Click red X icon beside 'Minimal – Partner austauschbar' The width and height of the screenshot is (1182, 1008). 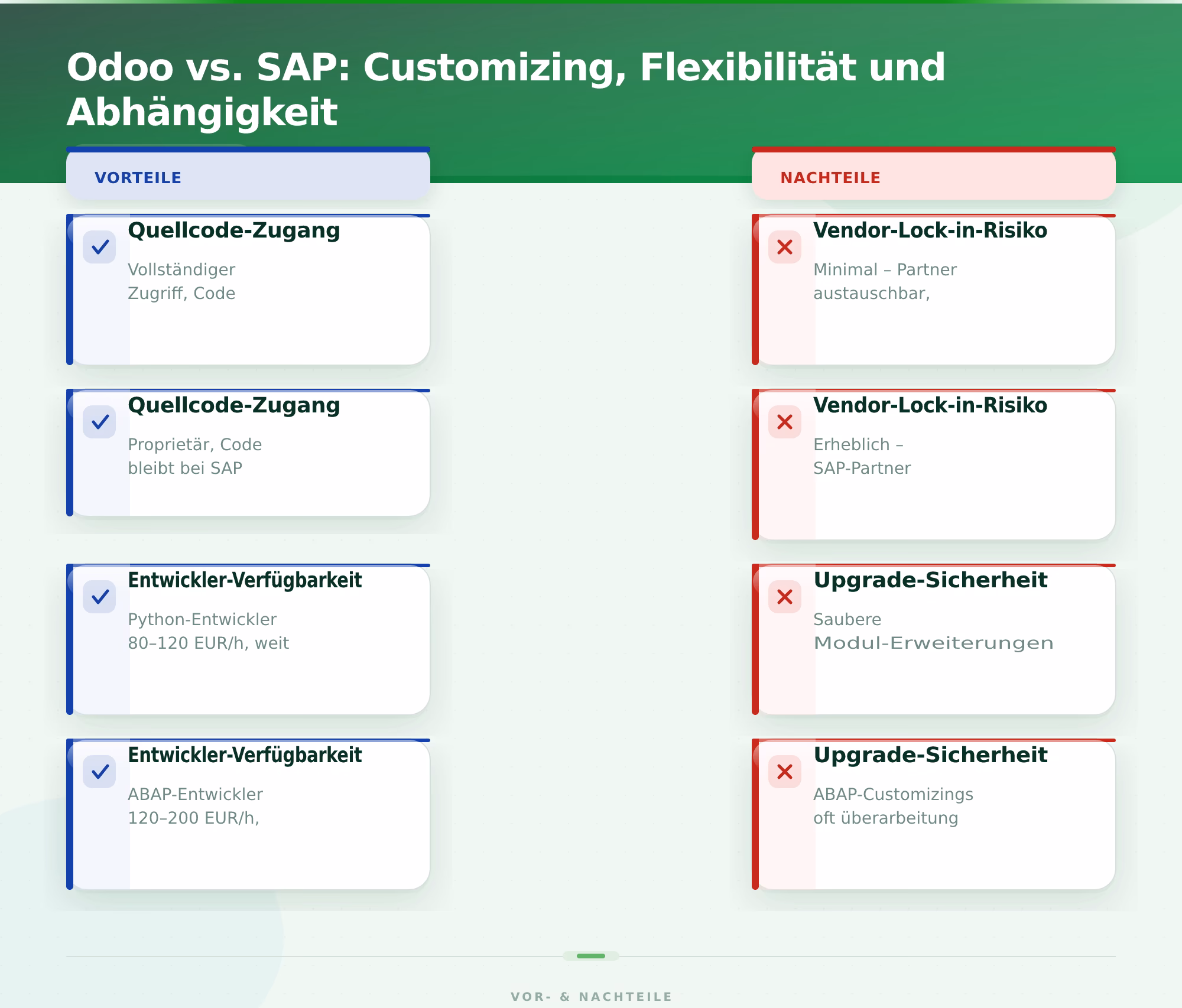point(785,247)
